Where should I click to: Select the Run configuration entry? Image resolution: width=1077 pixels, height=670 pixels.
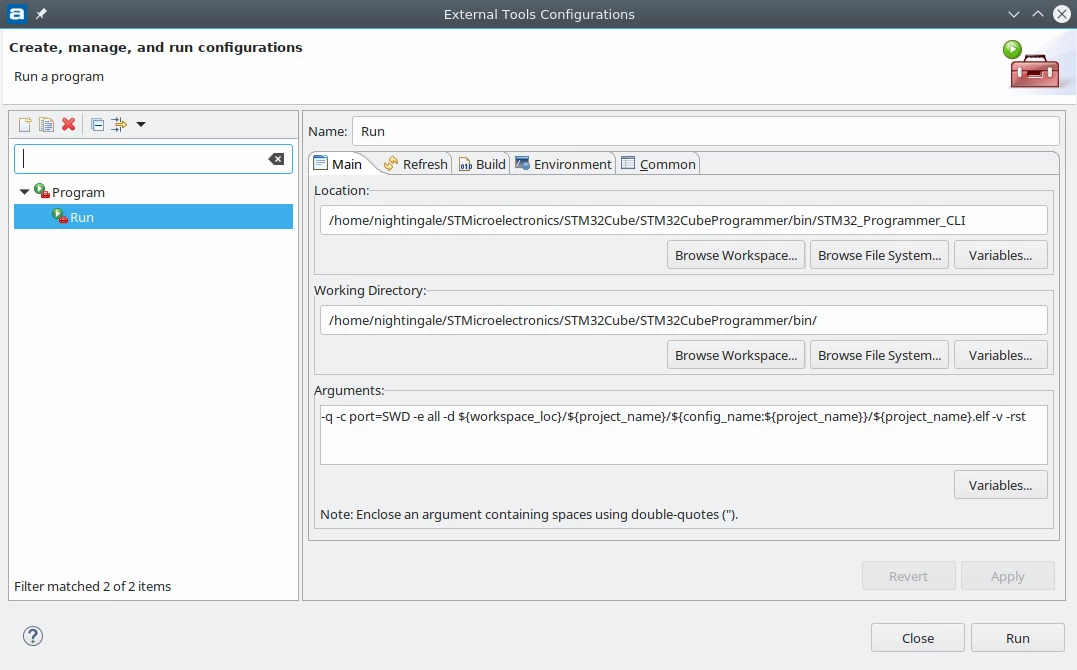(153, 216)
